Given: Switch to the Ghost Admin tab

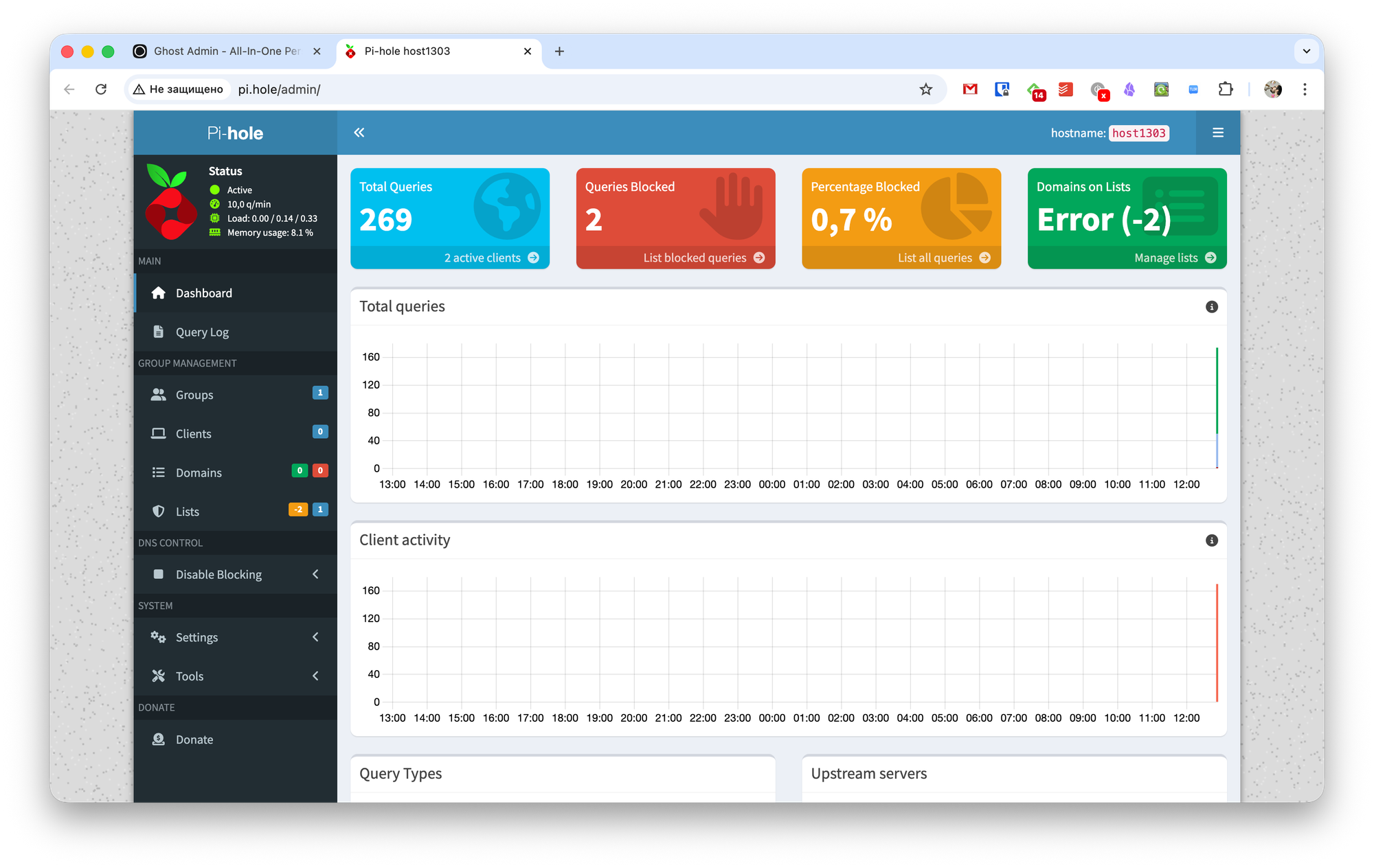Looking at the screenshot, I should (225, 52).
